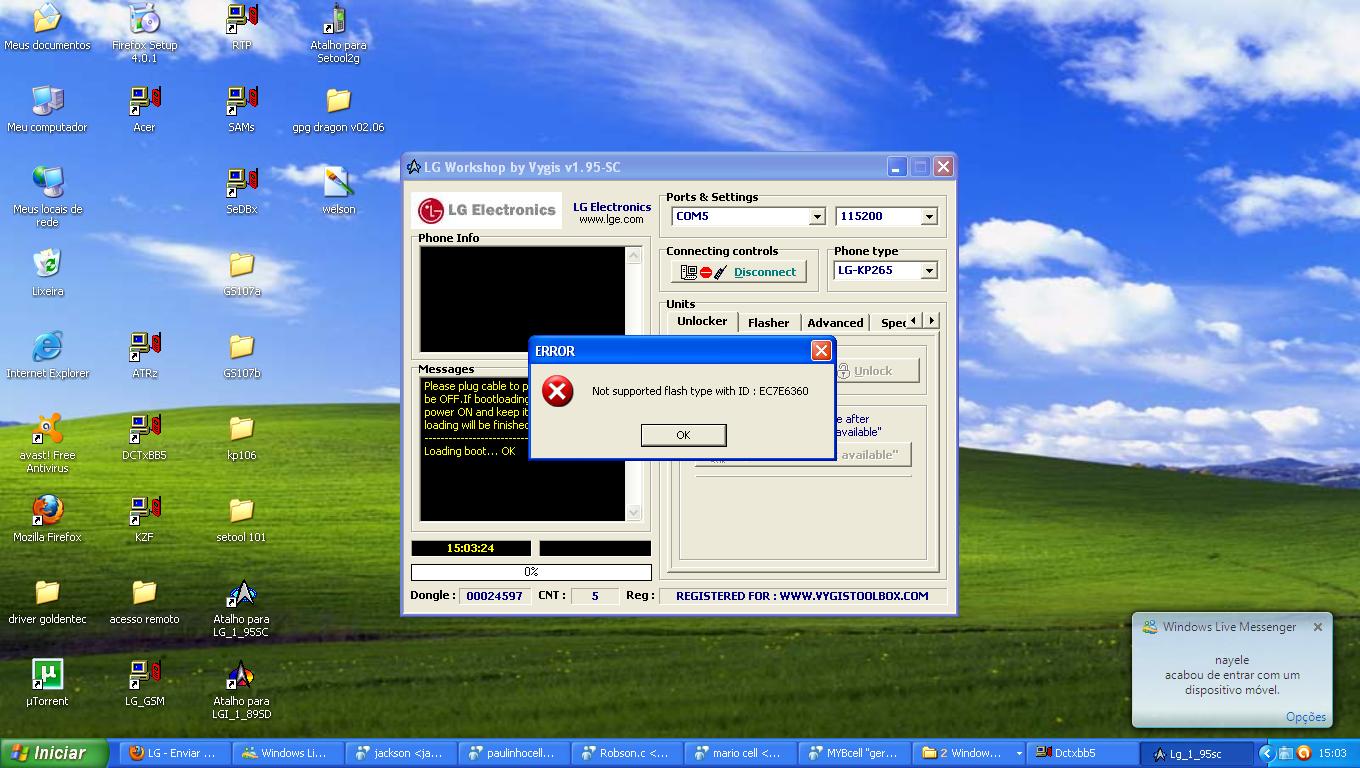Viewport: 1360px width, 768px height.
Task: Click Opções in Messenger notification
Action: click(x=1306, y=717)
